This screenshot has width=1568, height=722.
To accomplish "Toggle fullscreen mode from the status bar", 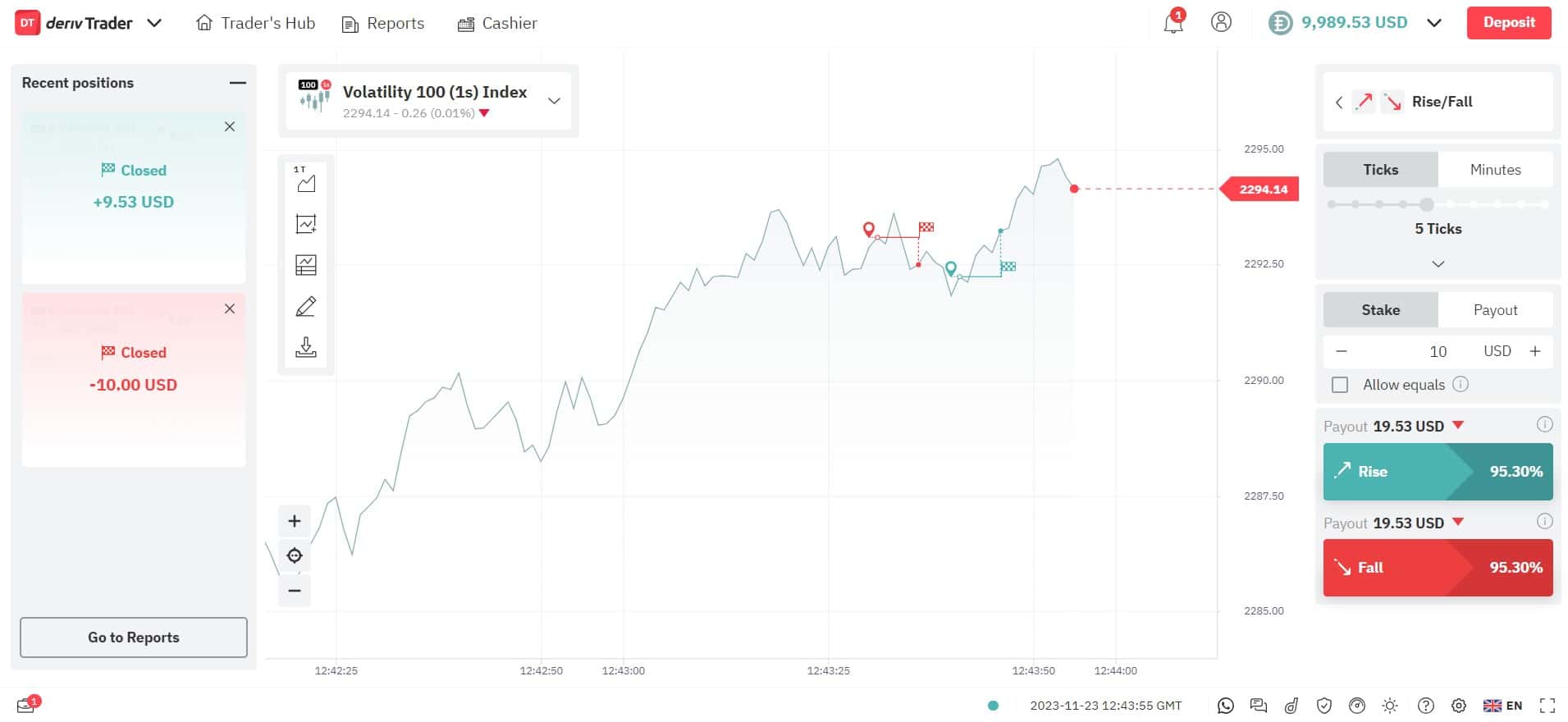I will click(1547, 705).
